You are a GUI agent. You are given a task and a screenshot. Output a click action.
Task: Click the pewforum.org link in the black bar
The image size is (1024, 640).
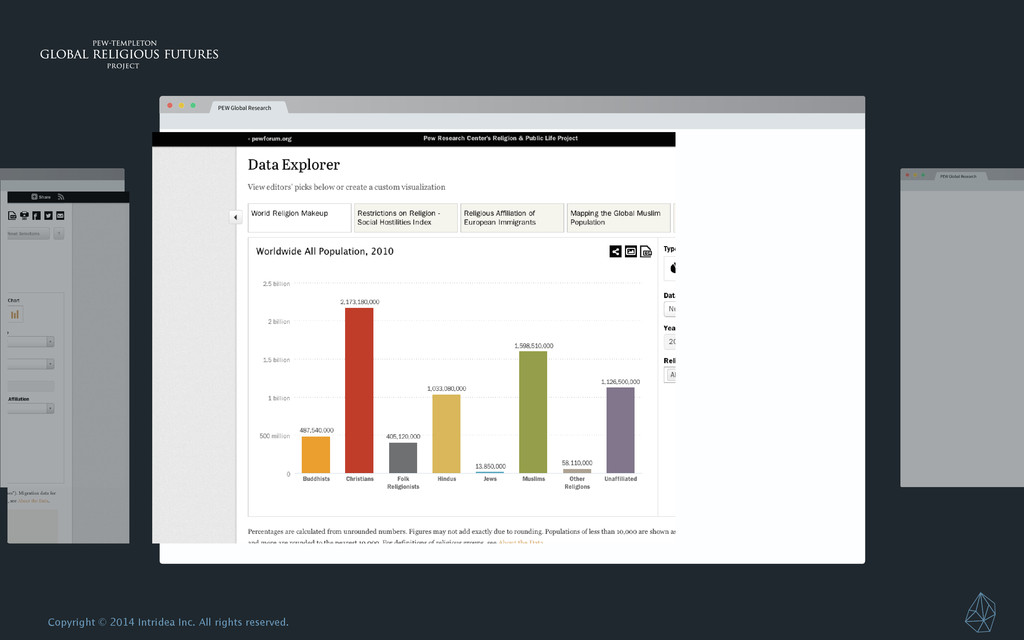point(270,138)
